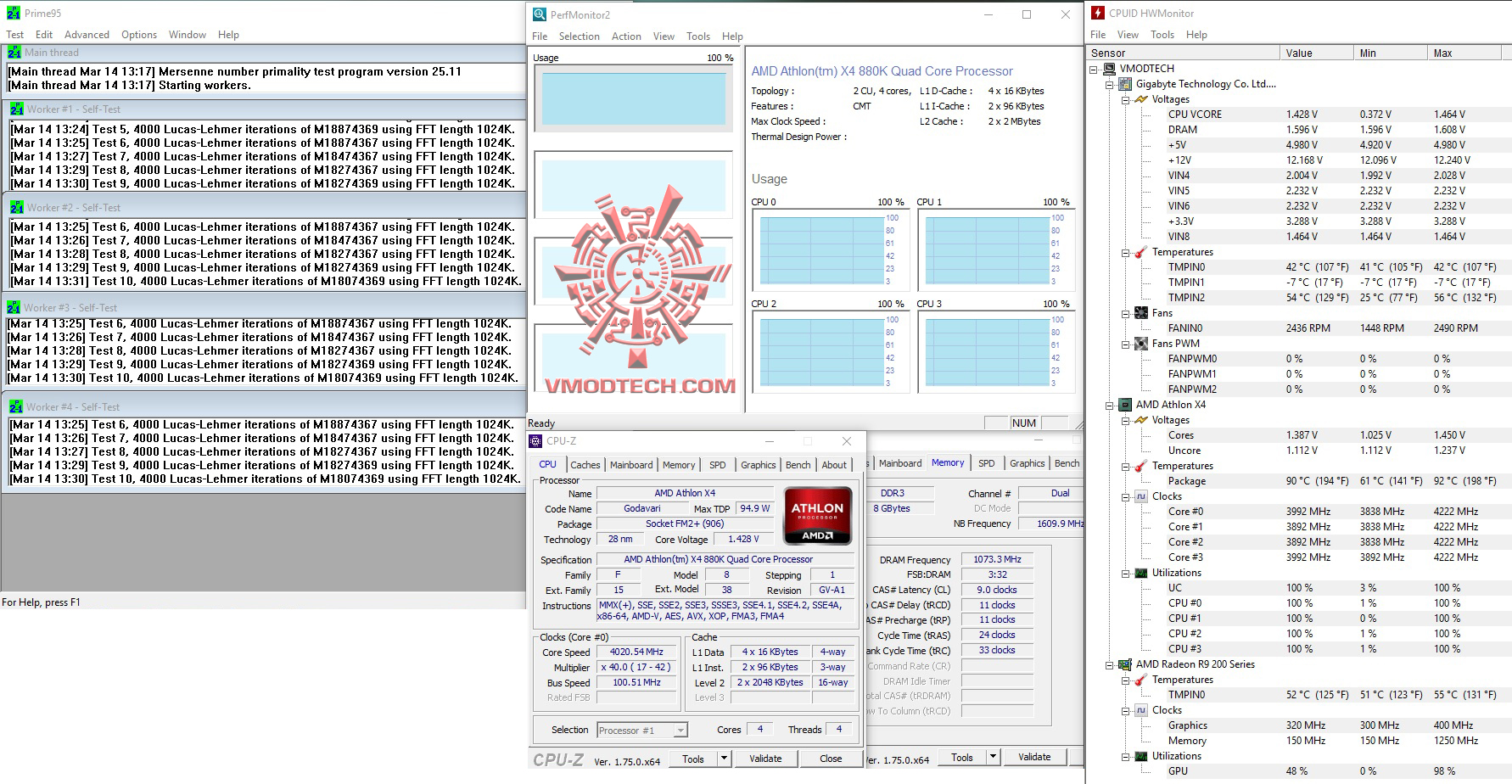The width and height of the screenshot is (1512, 784).
Task: Click the CPUID HWMonitor title bar icon
Action: point(1098,13)
